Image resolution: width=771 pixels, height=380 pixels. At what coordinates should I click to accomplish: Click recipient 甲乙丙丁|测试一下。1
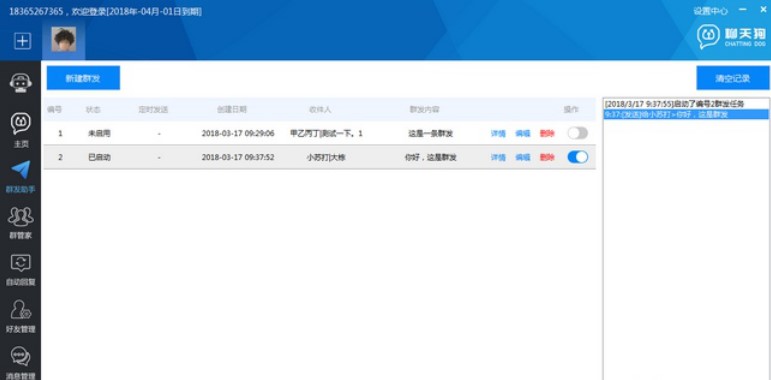pos(326,134)
